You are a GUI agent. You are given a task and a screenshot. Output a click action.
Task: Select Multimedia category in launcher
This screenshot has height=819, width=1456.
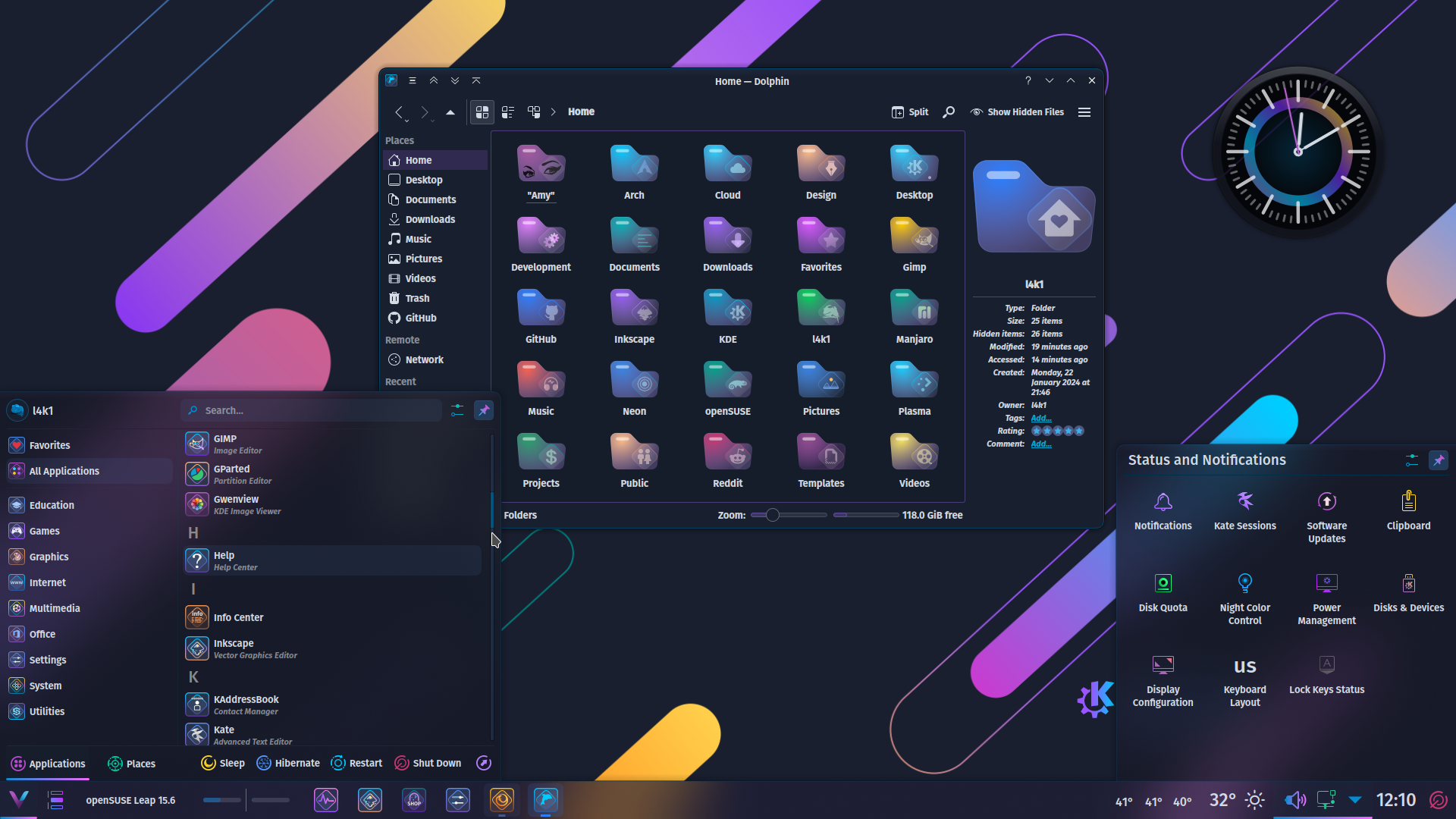pyautogui.click(x=89, y=608)
